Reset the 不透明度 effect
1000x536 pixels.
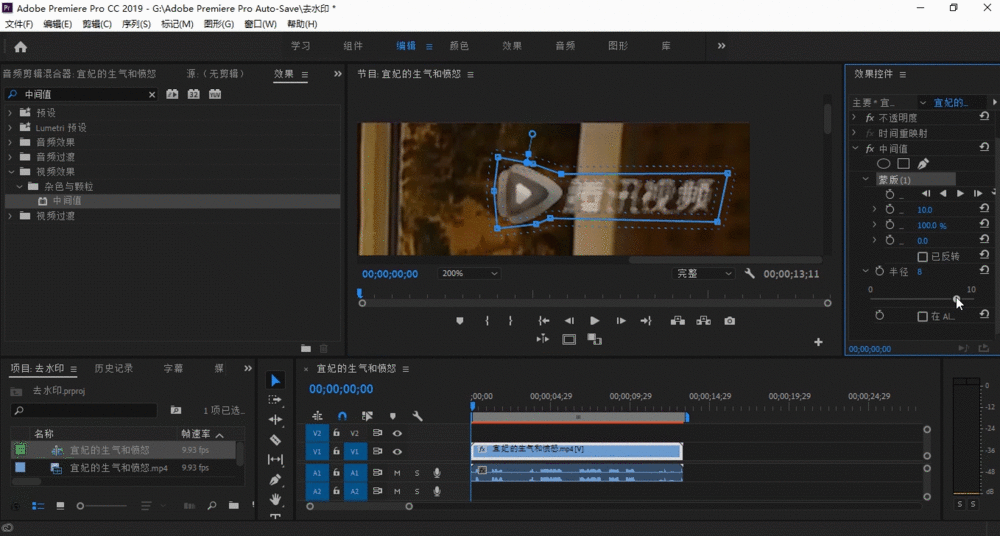(984, 117)
